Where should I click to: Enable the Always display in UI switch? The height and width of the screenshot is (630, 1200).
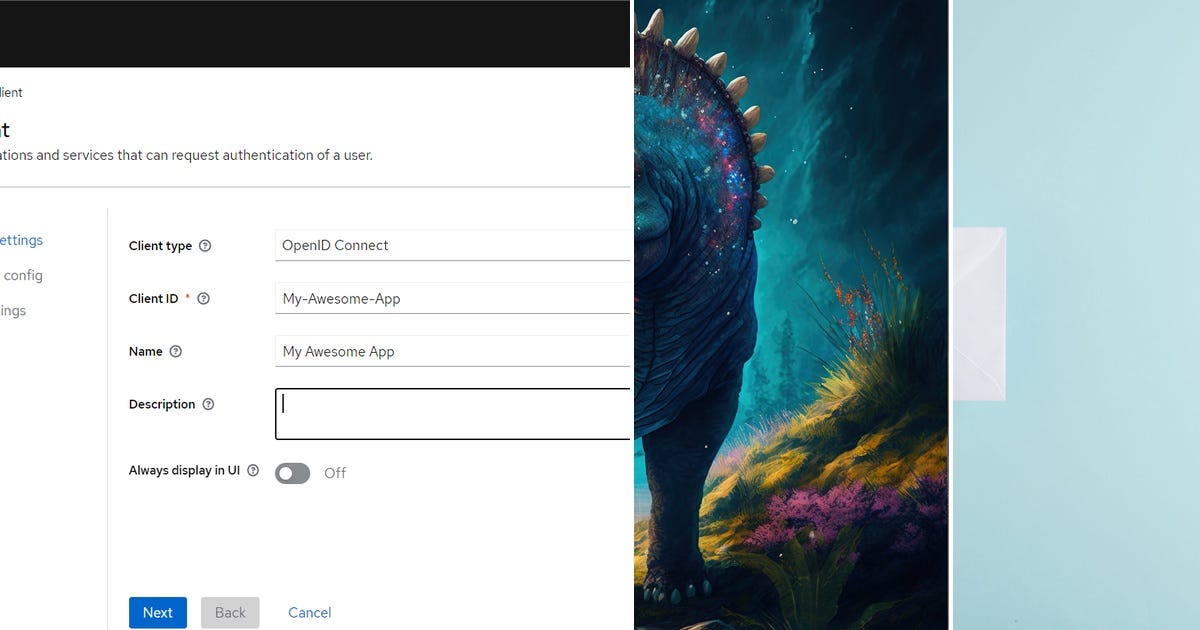click(x=292, y=472)
